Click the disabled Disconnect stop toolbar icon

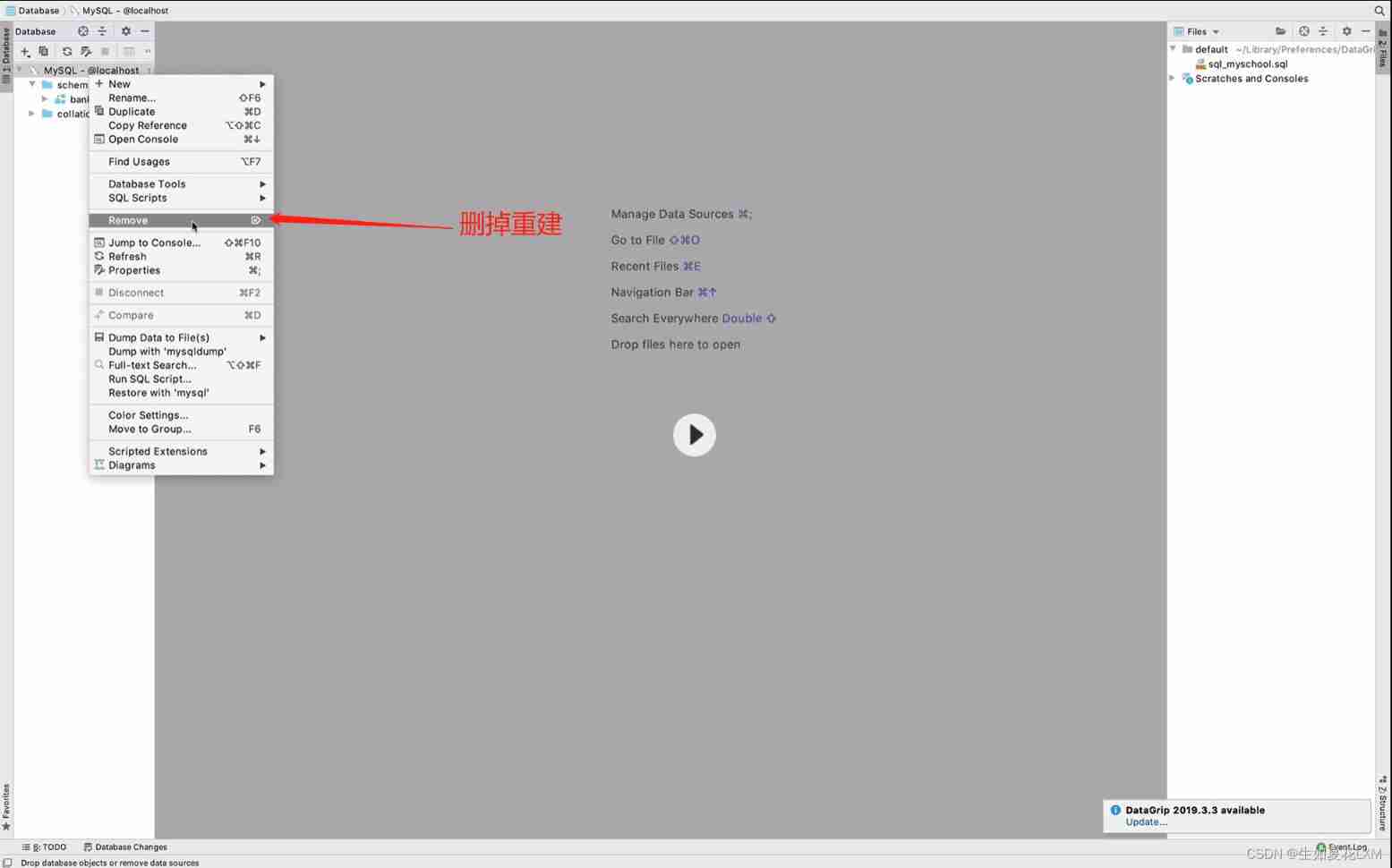(x=105, y=52)
